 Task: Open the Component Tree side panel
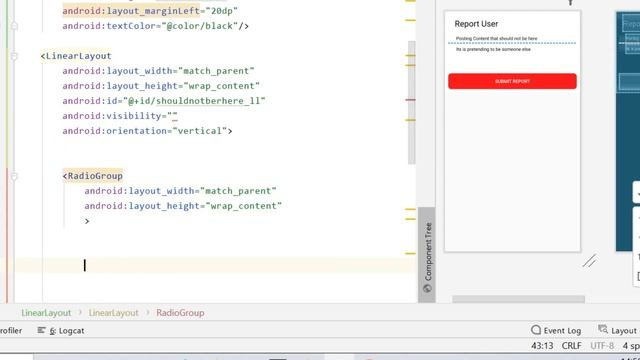(427, 256)
